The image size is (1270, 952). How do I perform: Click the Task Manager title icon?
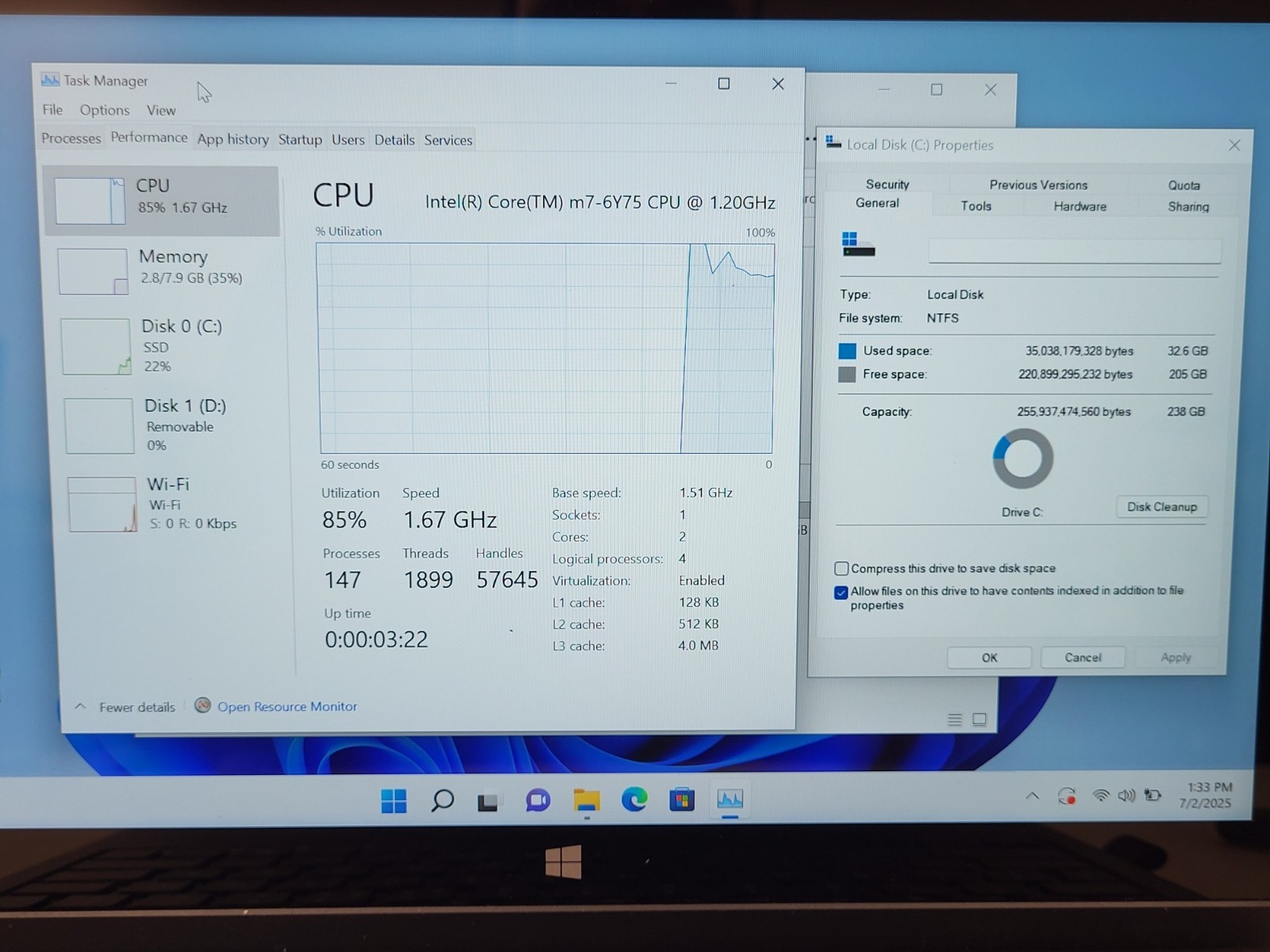(50, 79)
